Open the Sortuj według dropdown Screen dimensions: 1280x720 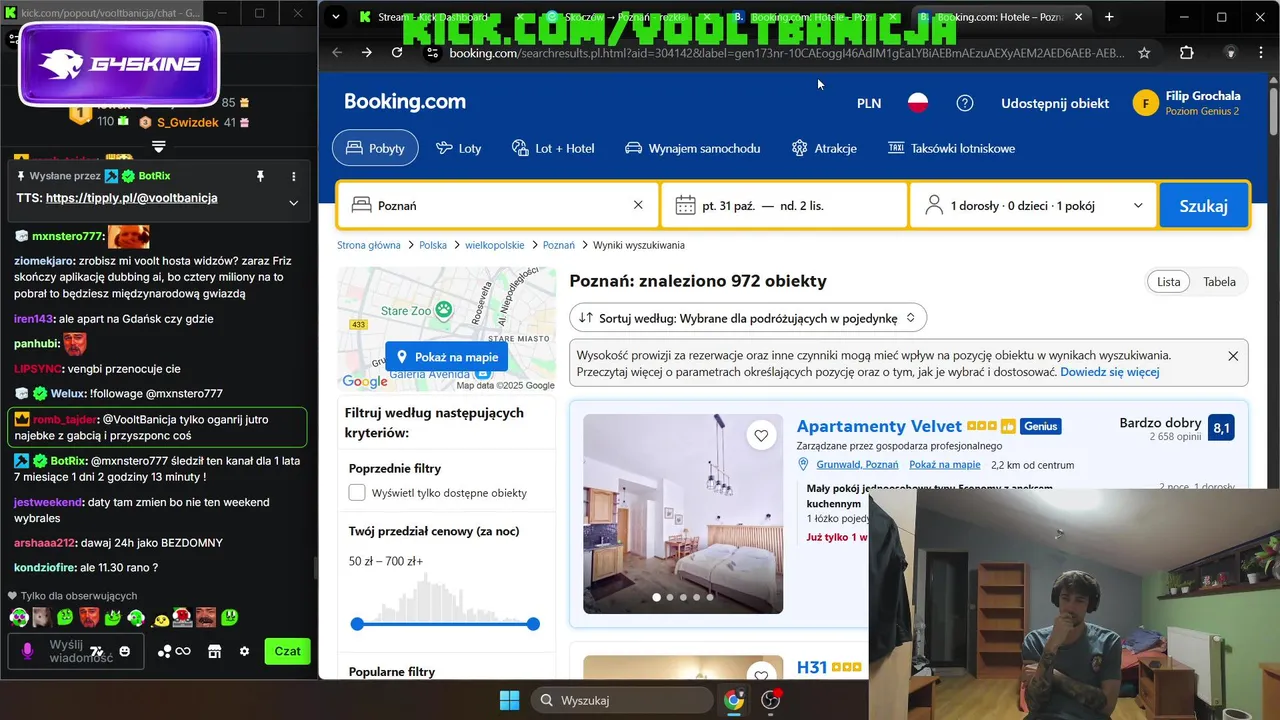(748, 318)
